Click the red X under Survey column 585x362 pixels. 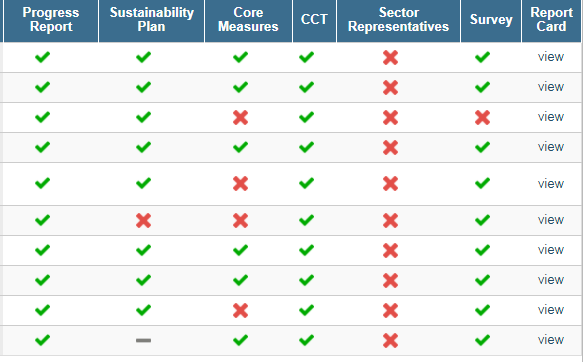click(x=482, y=118)
